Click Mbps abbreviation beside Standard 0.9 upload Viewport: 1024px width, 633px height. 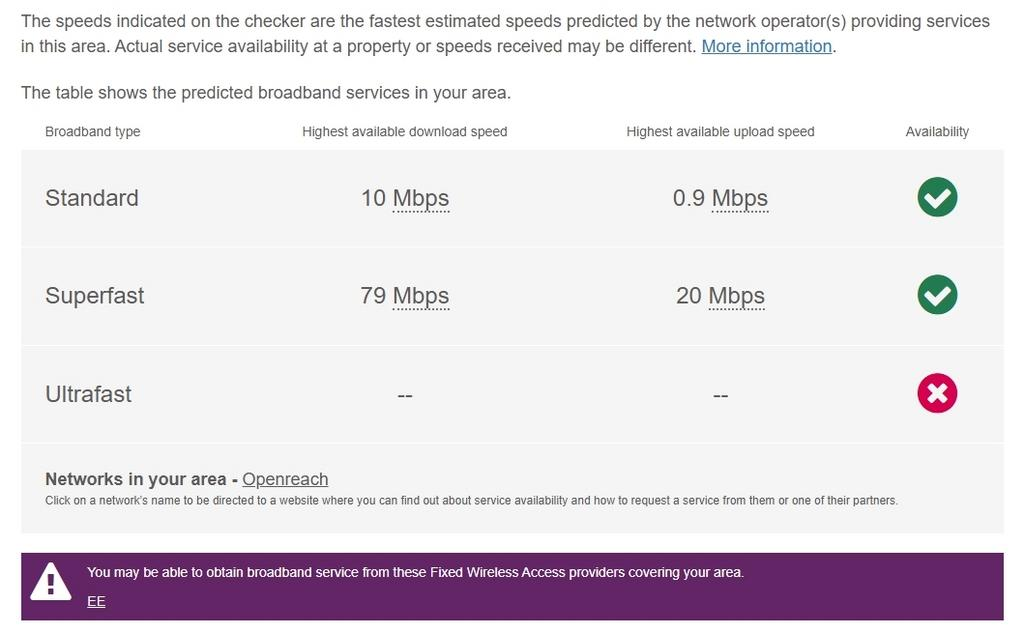[740, 198]
